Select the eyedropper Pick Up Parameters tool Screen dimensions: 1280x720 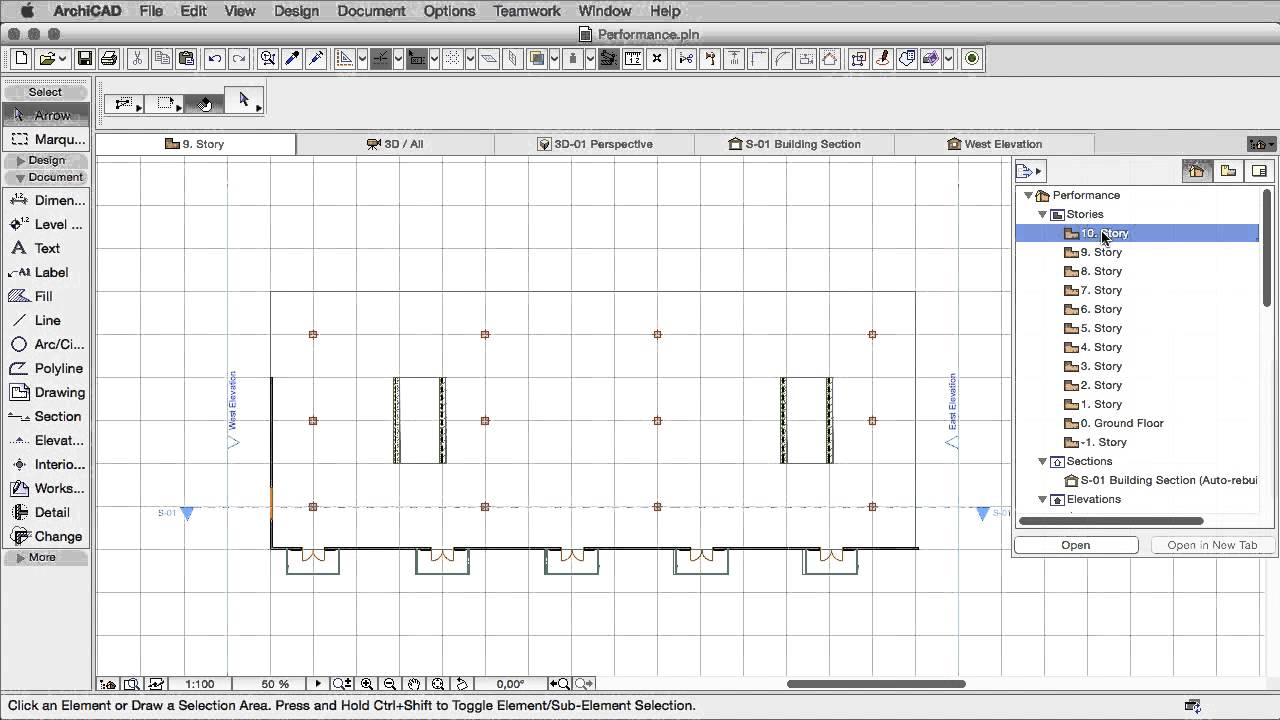pyautogui.click(x=292, y=59)
